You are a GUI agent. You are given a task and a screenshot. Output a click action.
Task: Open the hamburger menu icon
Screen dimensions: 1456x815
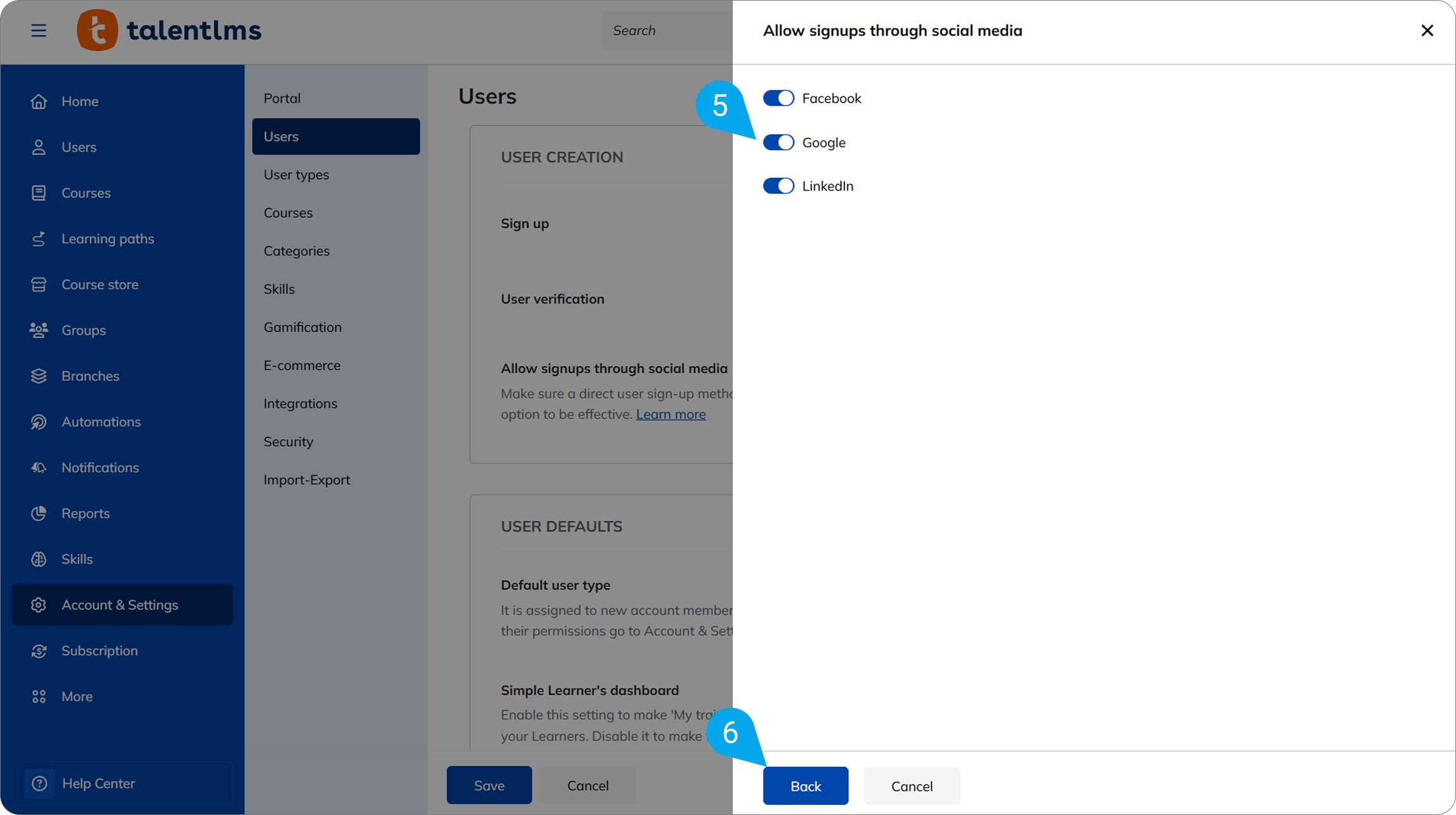click(39, 30)
